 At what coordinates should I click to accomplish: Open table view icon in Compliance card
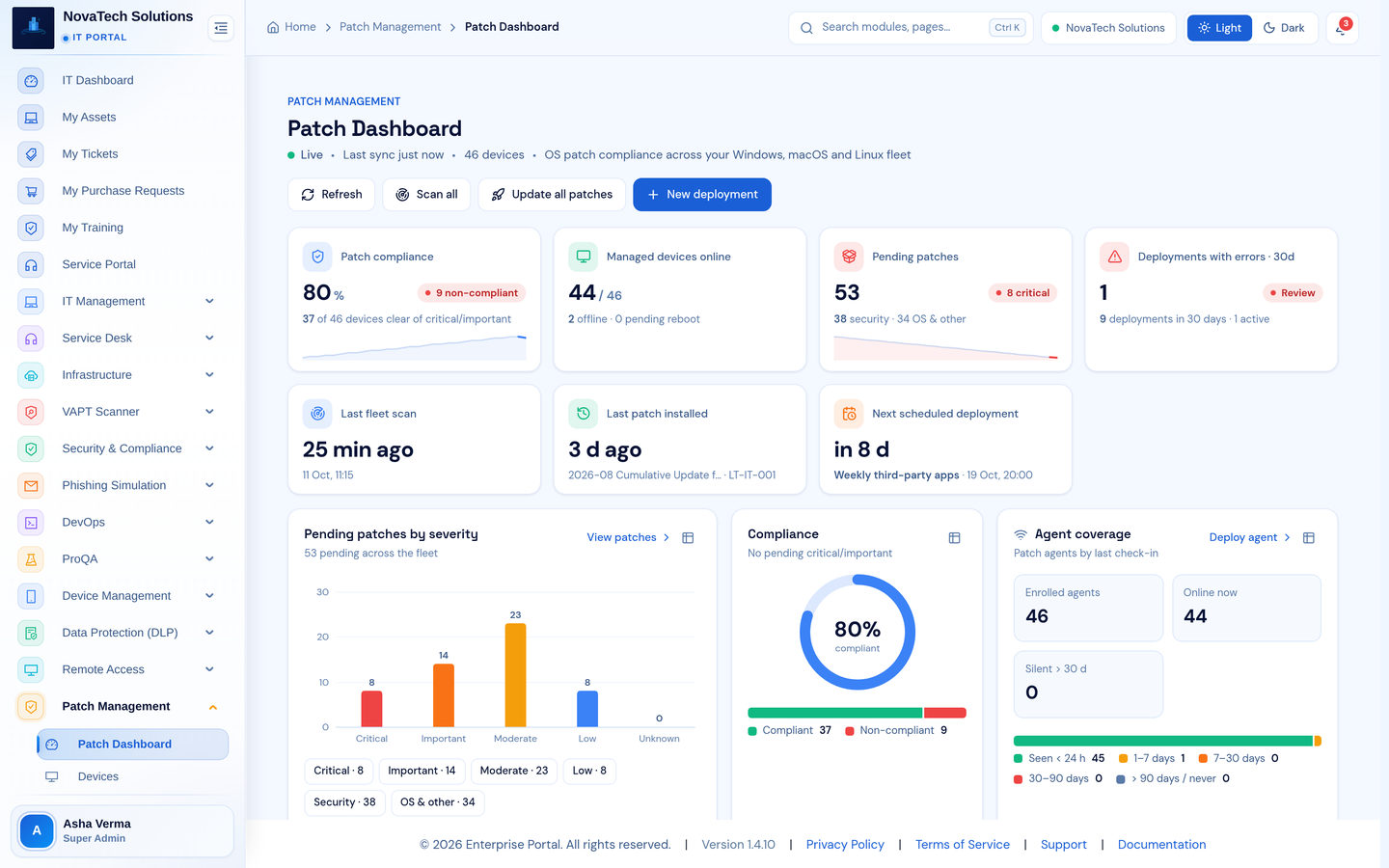click(x=954, y=538)
